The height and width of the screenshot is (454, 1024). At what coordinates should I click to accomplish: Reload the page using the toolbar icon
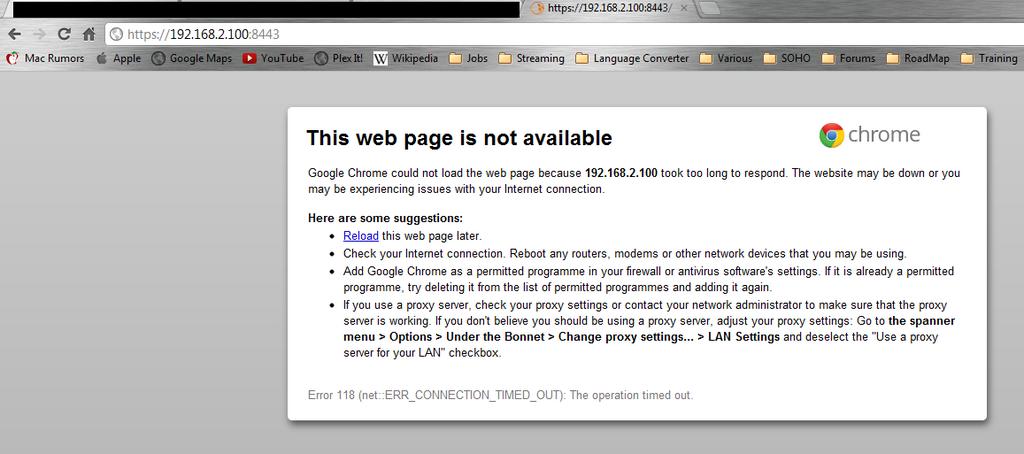click(x=64, y=34)
